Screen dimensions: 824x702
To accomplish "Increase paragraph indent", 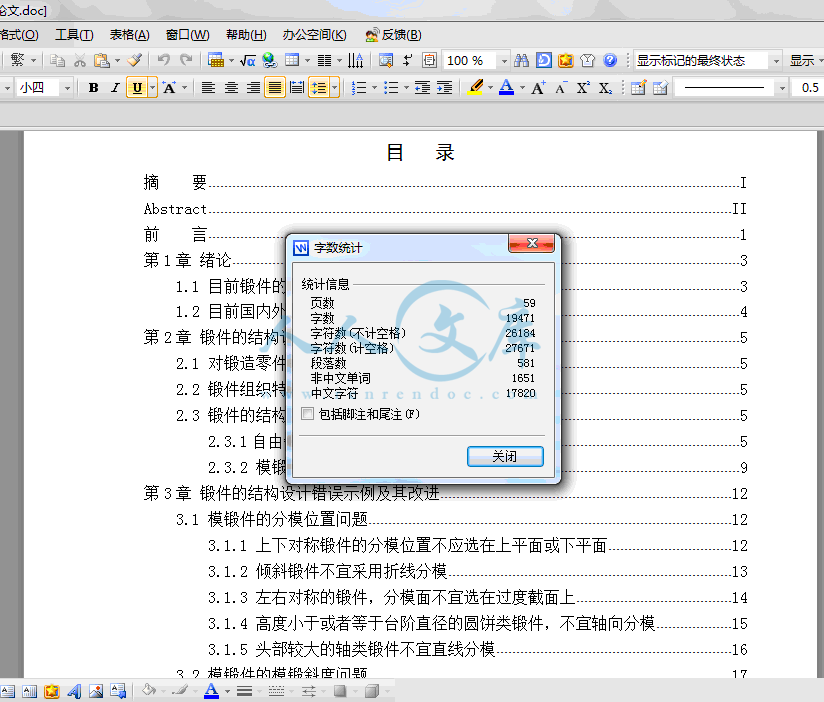I will click(445, 88).
